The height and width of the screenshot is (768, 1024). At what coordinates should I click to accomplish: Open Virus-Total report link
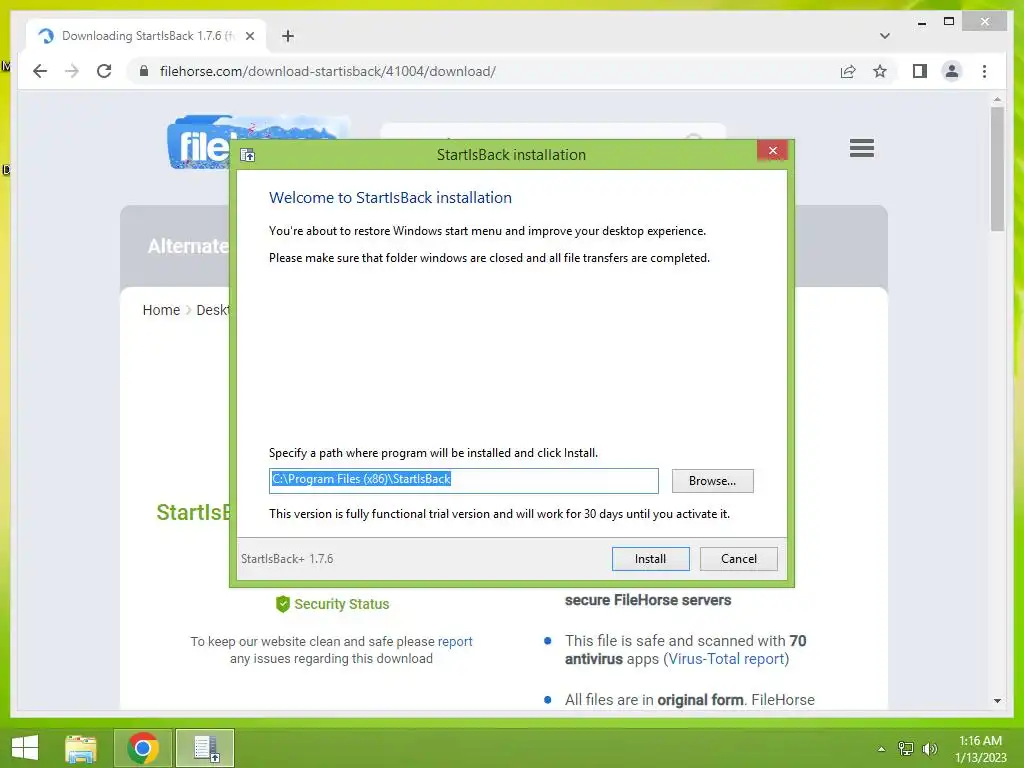[x=726, y=659]
